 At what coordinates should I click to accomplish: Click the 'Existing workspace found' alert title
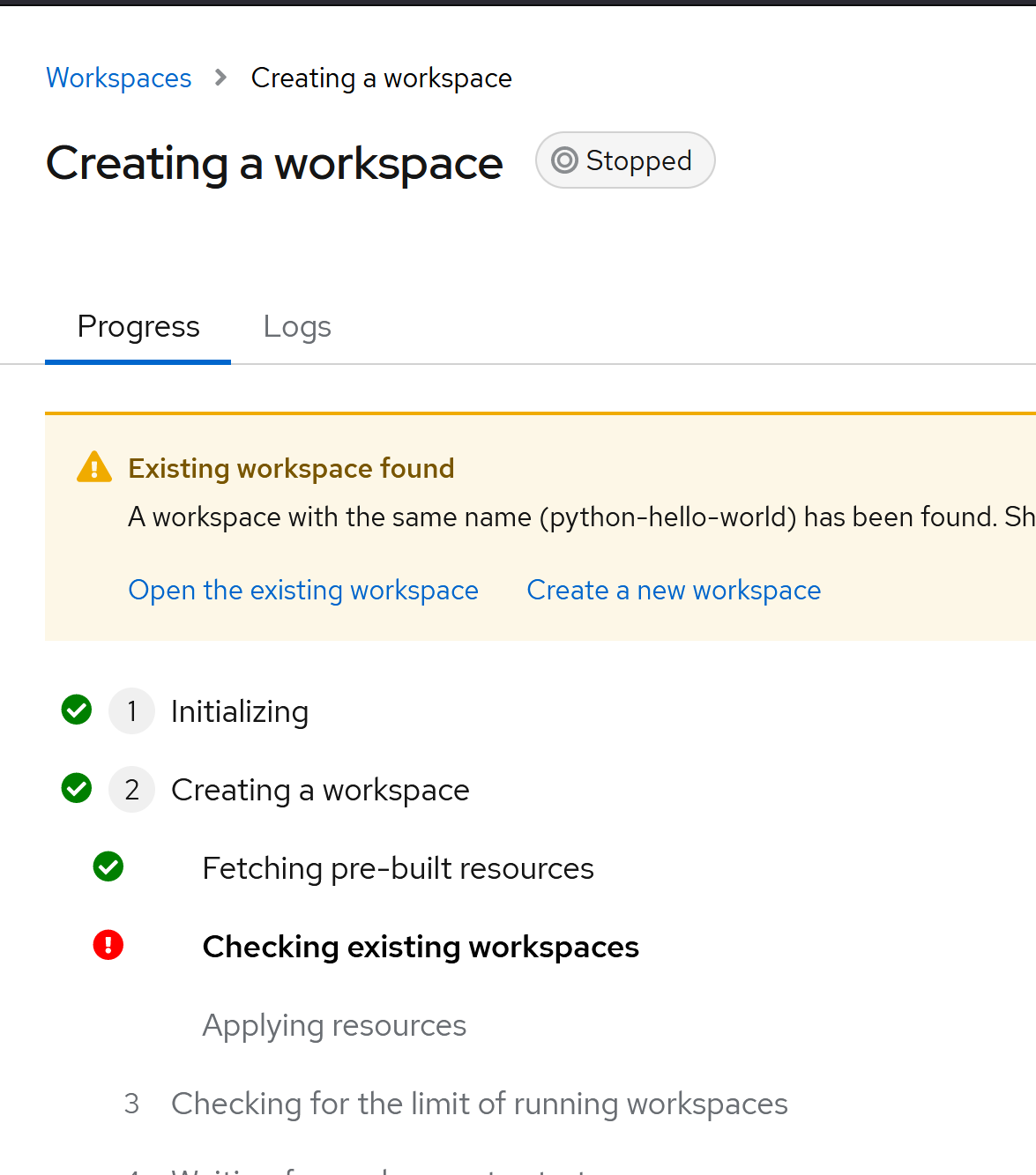coord(291,468)
